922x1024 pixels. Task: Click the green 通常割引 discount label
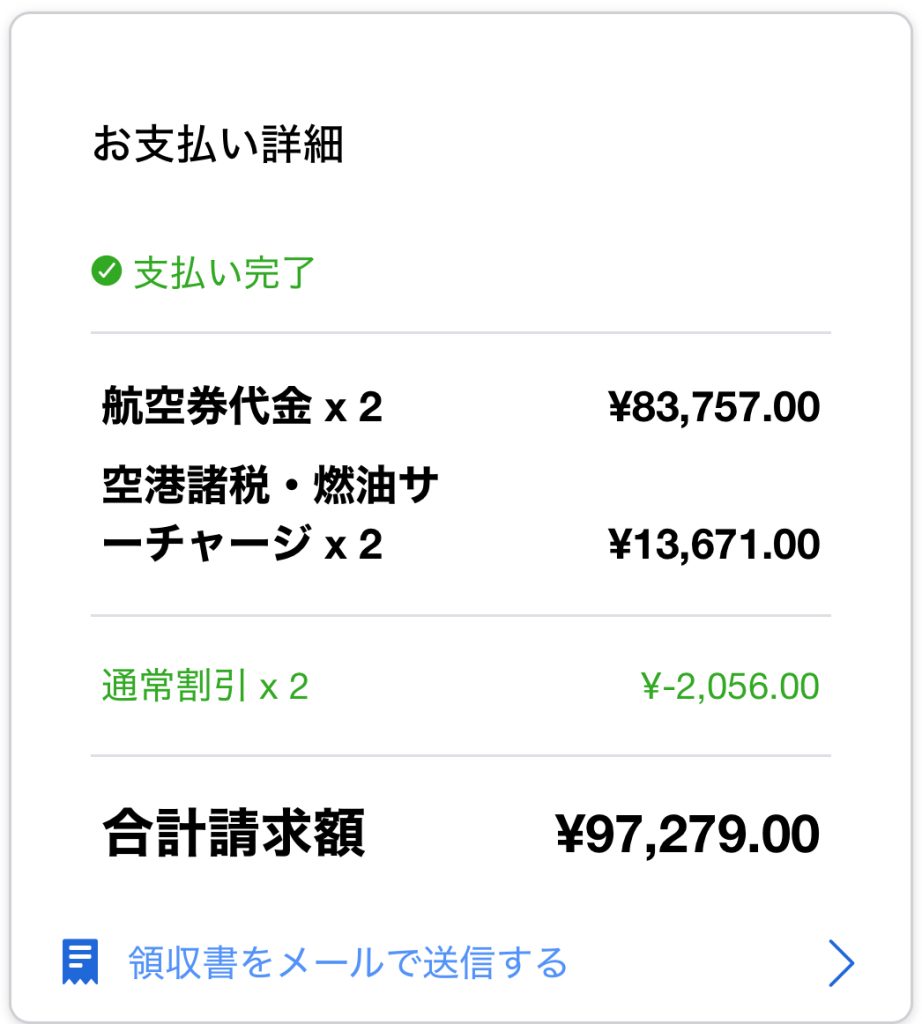coord(178,687)
